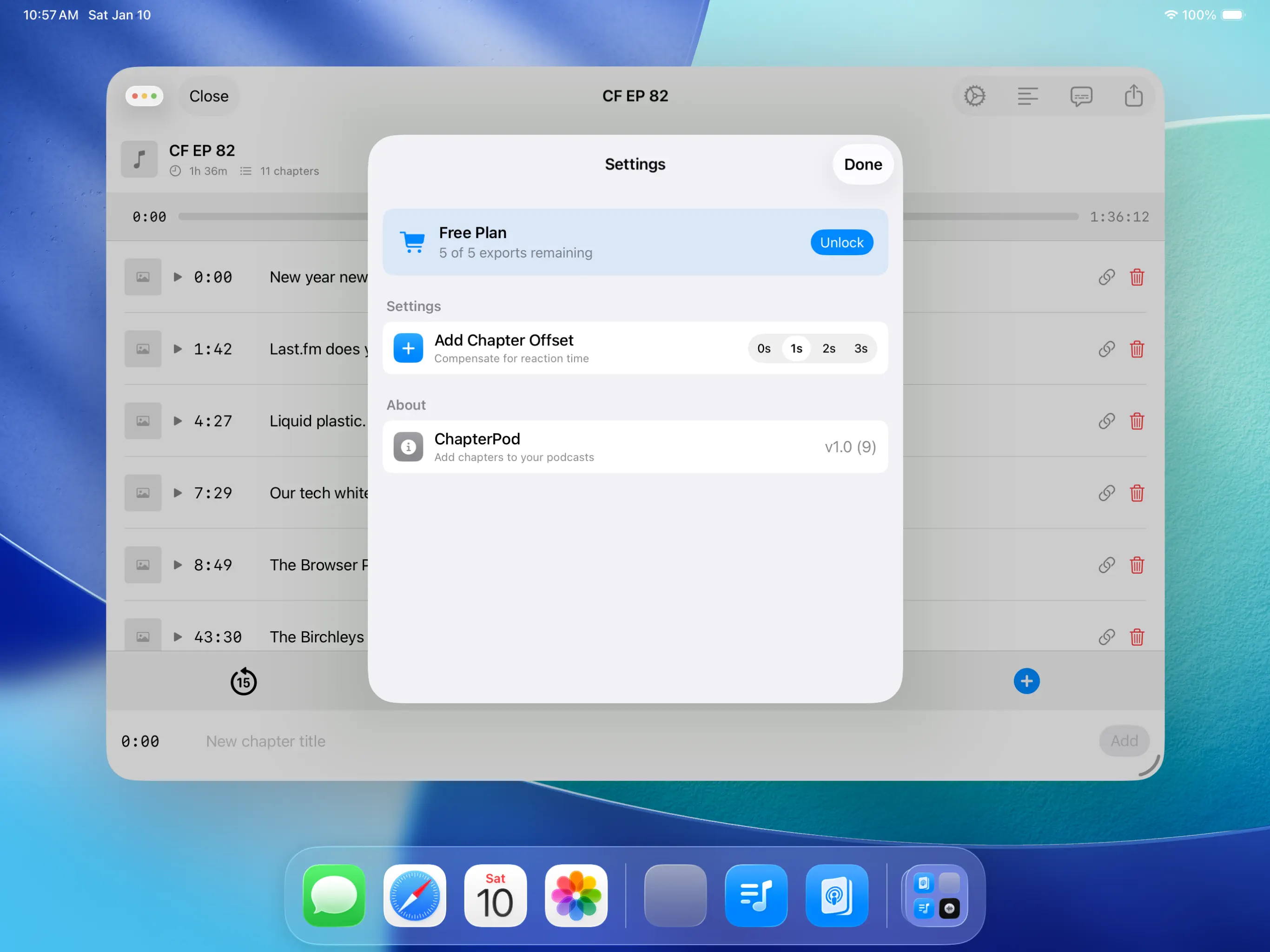
Task: Choose the 3s offset segment
Action: tap(860, 349)
